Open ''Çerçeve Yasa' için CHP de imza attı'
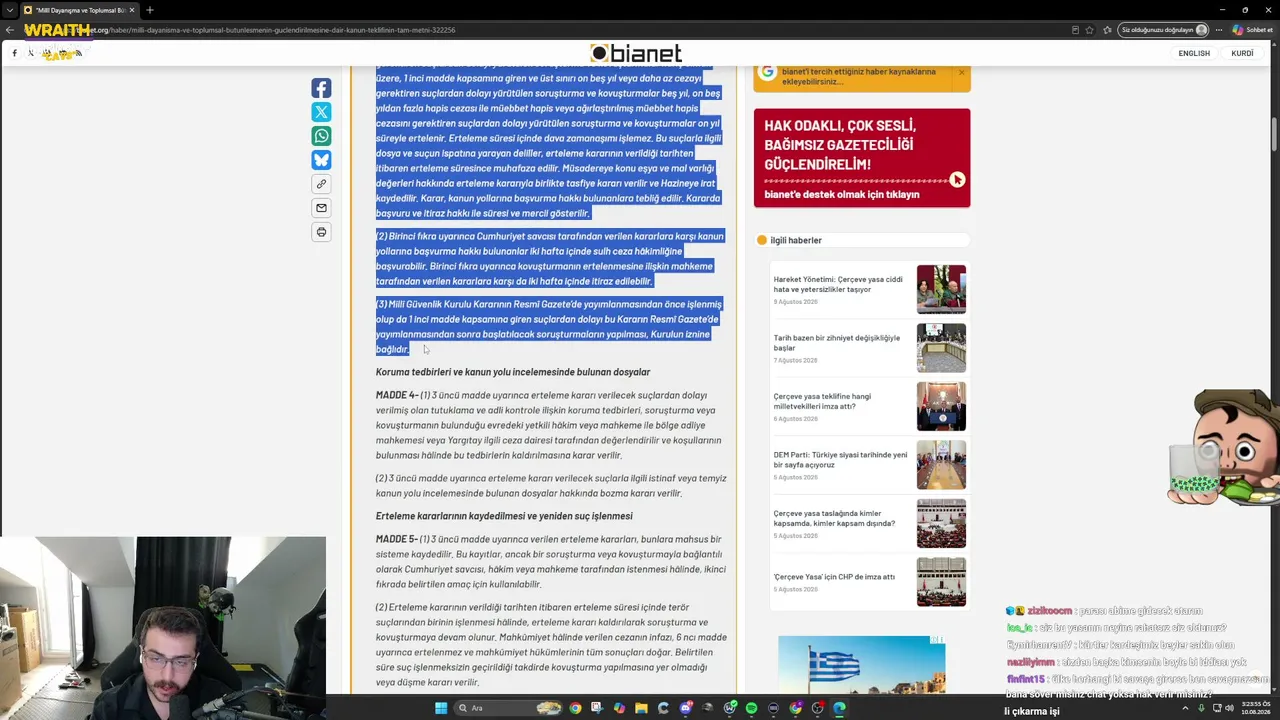 click(834, 577)
